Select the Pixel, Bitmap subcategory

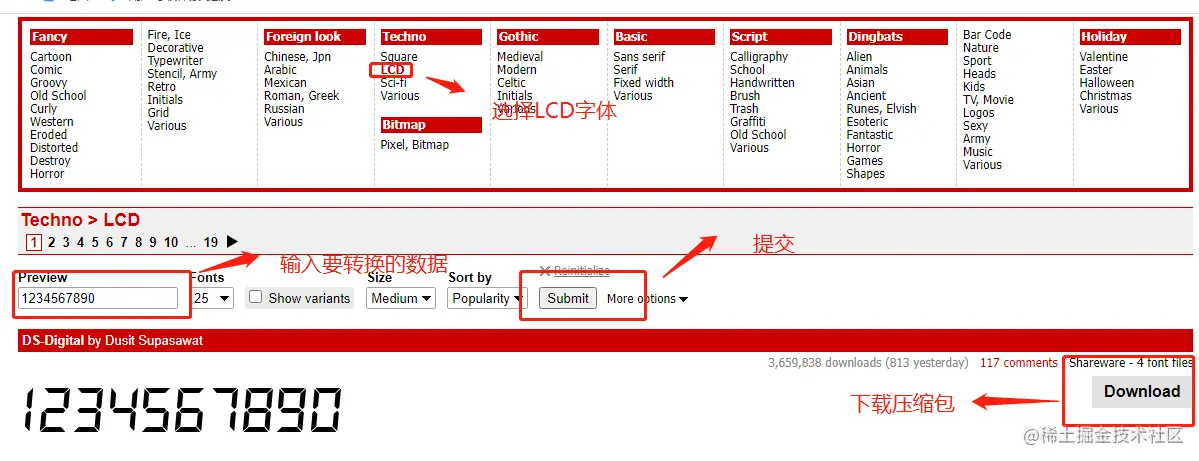[414, 144]
